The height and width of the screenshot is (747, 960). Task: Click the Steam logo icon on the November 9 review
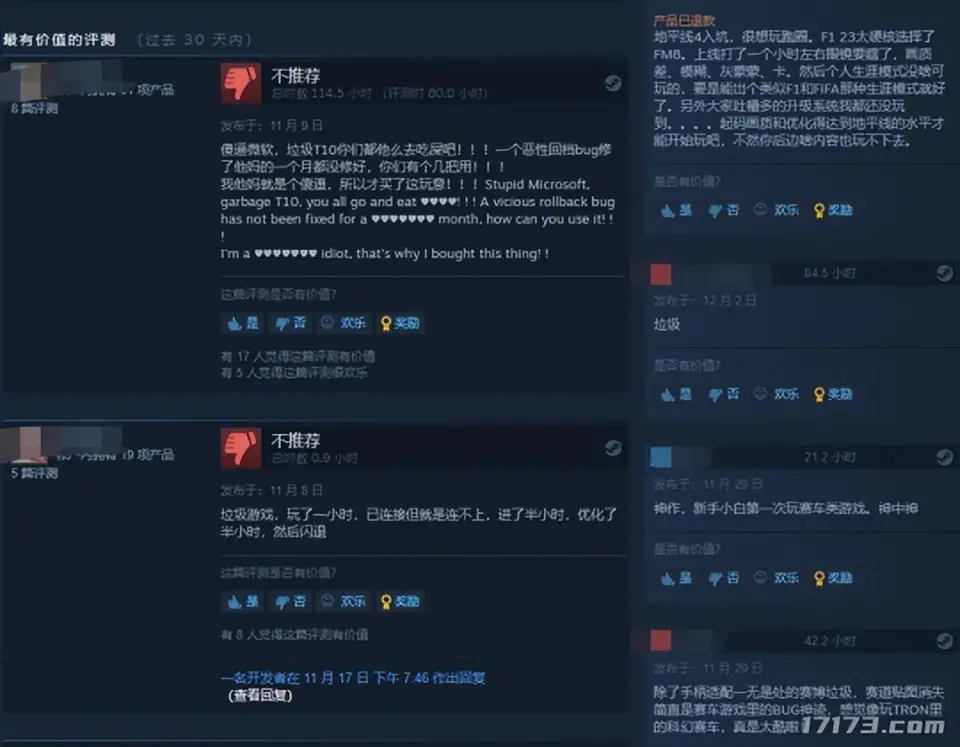(613, 83)
